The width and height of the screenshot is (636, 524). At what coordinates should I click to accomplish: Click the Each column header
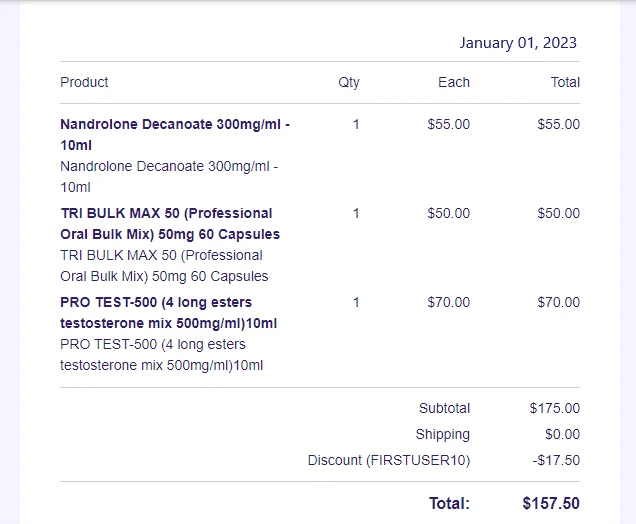tap(453, 82)
